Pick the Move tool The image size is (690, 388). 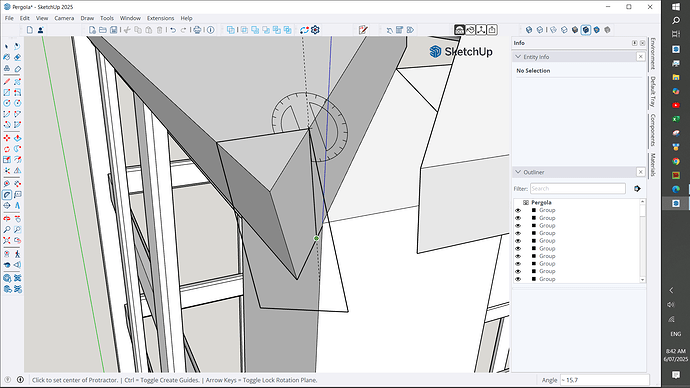pyautogui.click(x=7, y=138)
